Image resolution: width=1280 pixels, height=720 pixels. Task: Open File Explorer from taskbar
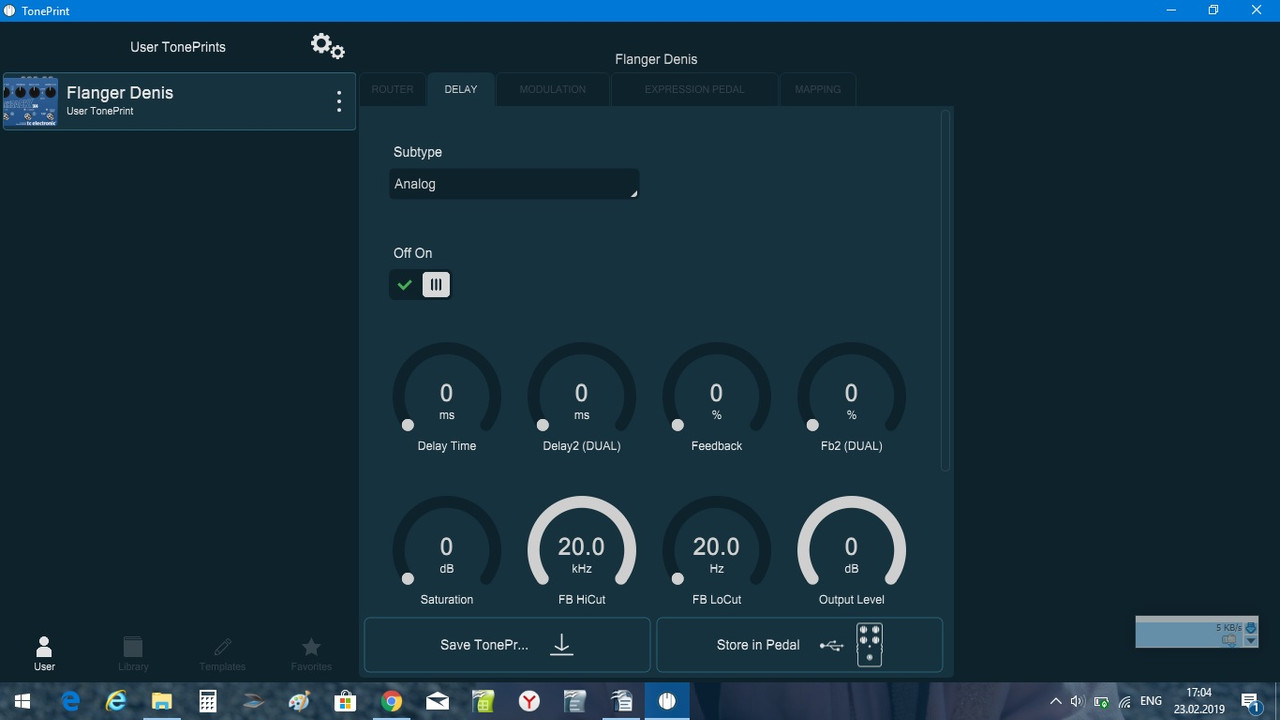coord(162,702)
